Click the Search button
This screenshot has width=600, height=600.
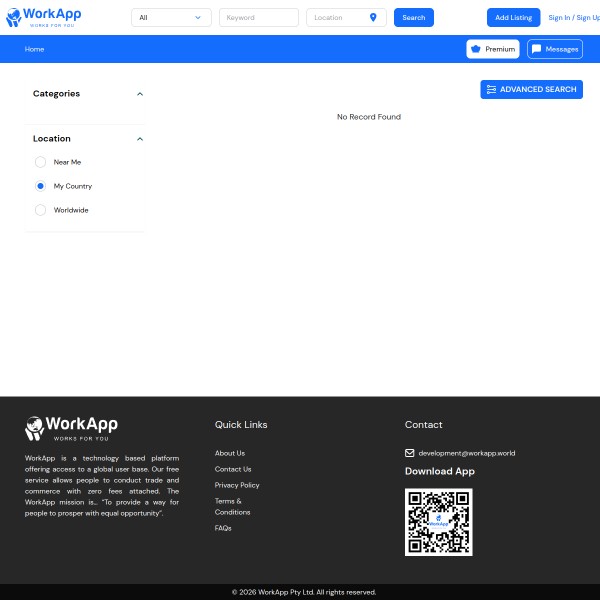[414, 18]
